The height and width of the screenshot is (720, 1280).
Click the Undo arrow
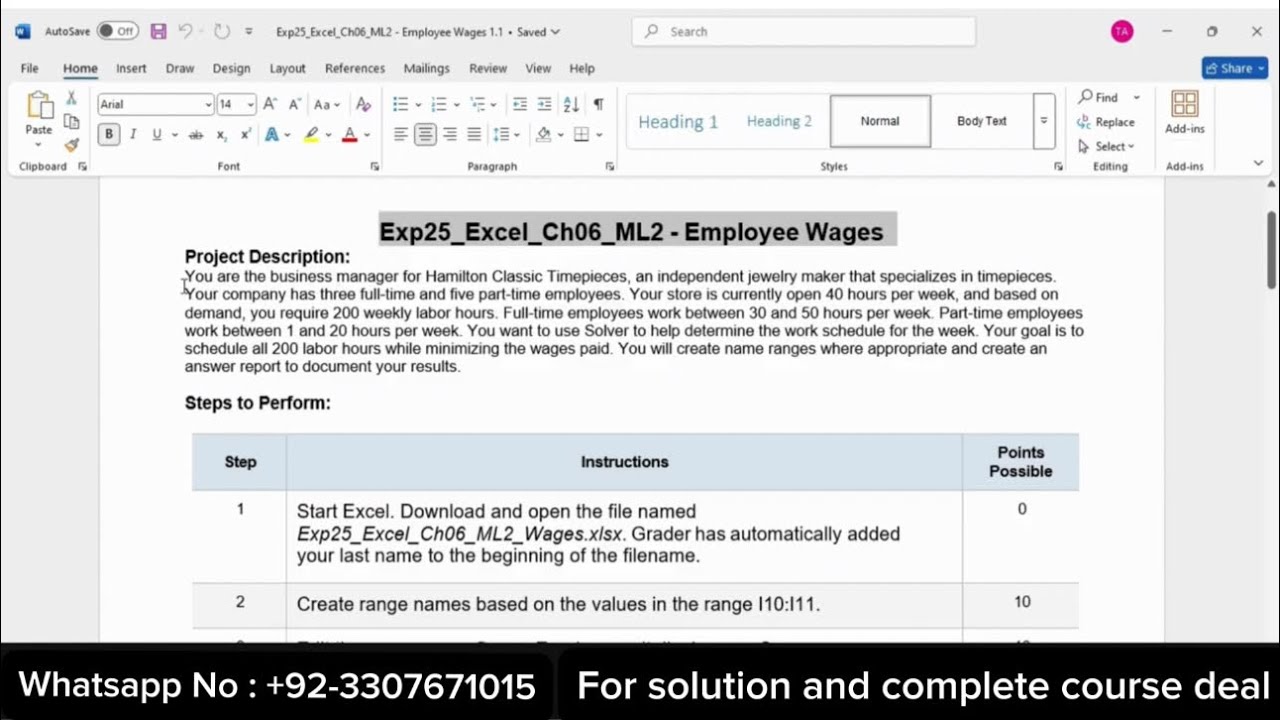tap(185, 31)
